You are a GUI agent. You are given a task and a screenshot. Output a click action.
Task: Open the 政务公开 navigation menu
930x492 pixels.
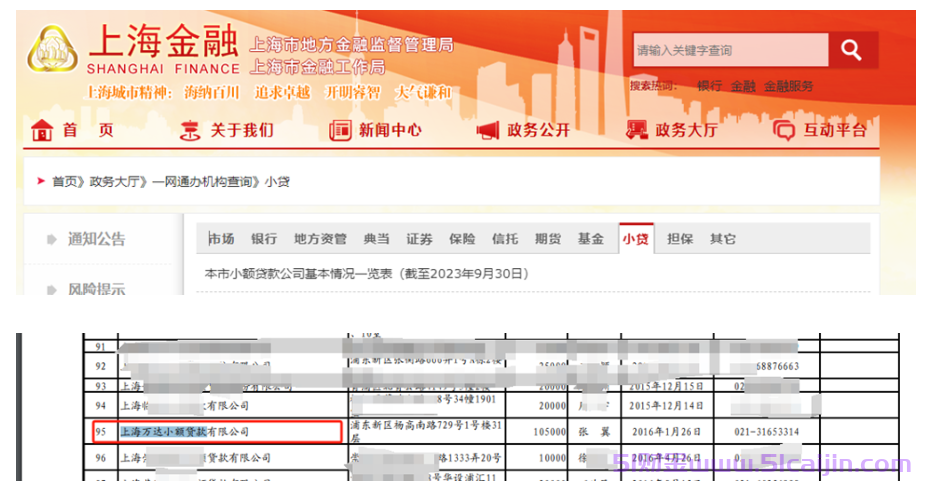tap(539, 130)
